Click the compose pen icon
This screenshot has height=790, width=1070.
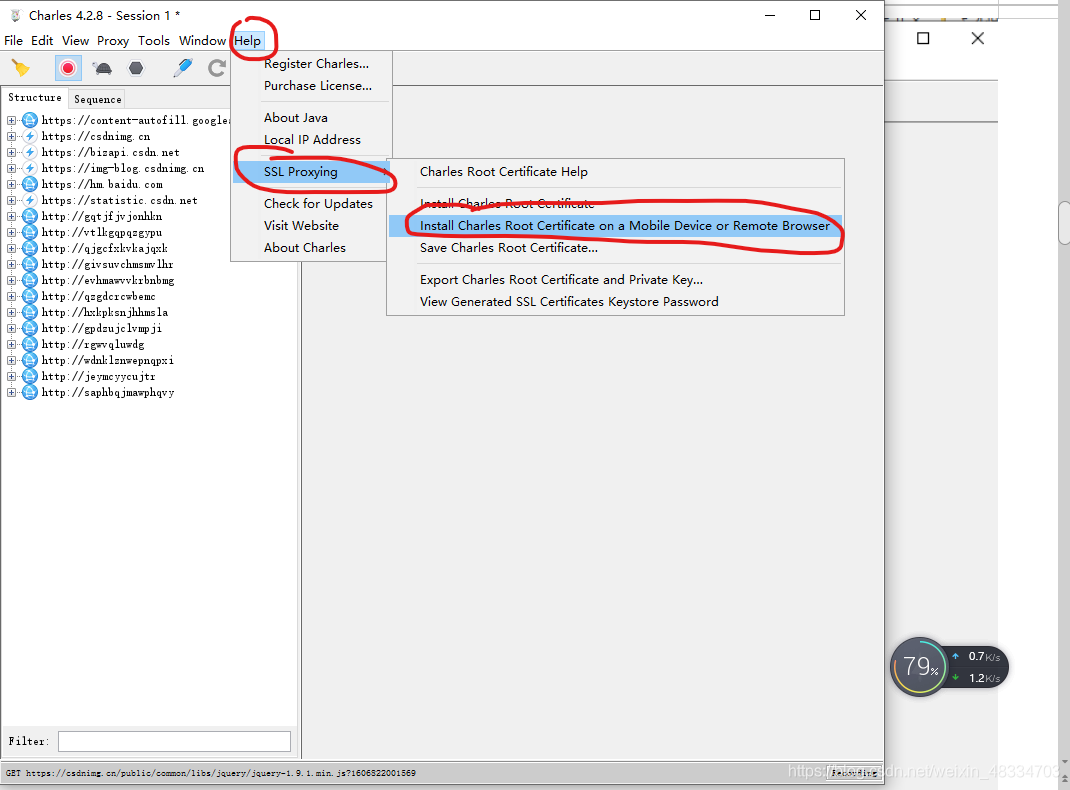click(x=183, y=68)
